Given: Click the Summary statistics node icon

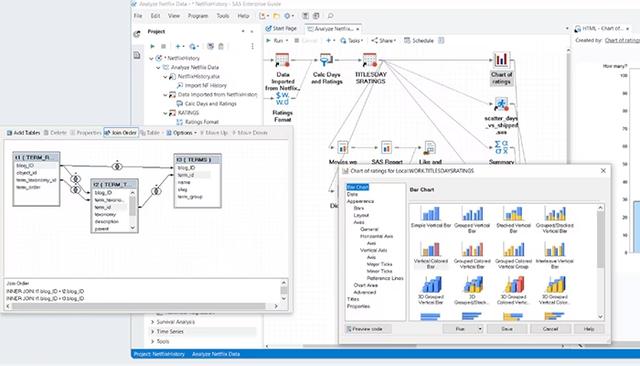Looking at the screenshot, I should pyautogui.click(x=501, y=147).
